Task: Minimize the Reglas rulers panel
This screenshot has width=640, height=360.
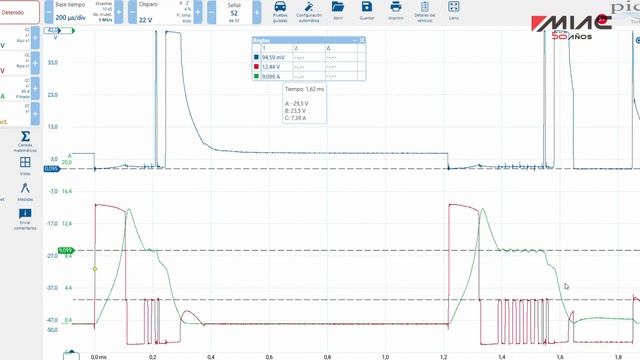Action: coord(354,40)
